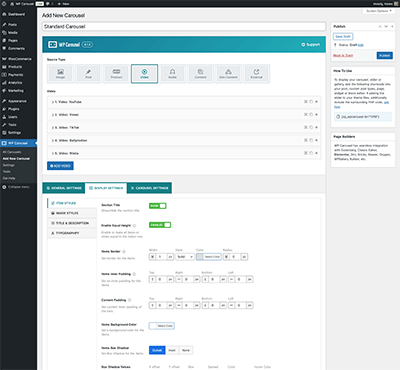The height and width of the screenshot is (370, 400).
Task: Choose Outset box shadow option
Action: 157,350
